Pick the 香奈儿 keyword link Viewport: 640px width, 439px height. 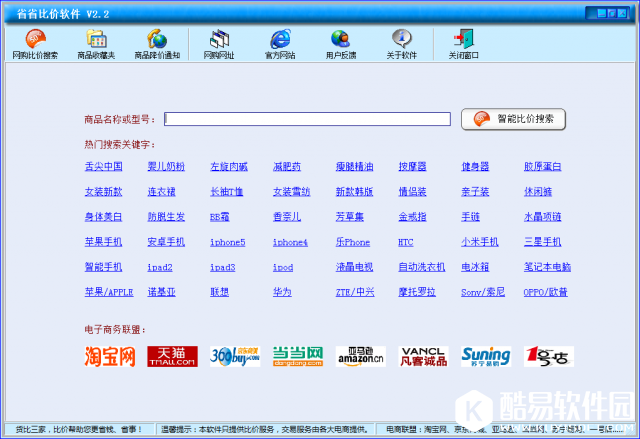pos(287,217)
